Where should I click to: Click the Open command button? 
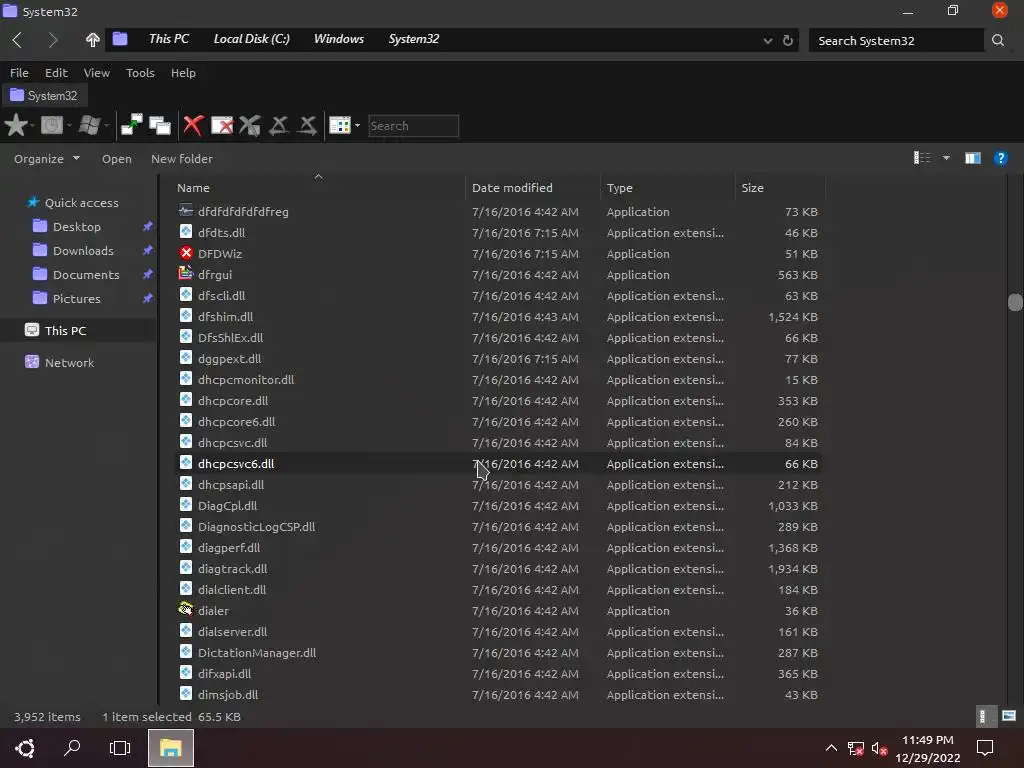coord(116,159)
